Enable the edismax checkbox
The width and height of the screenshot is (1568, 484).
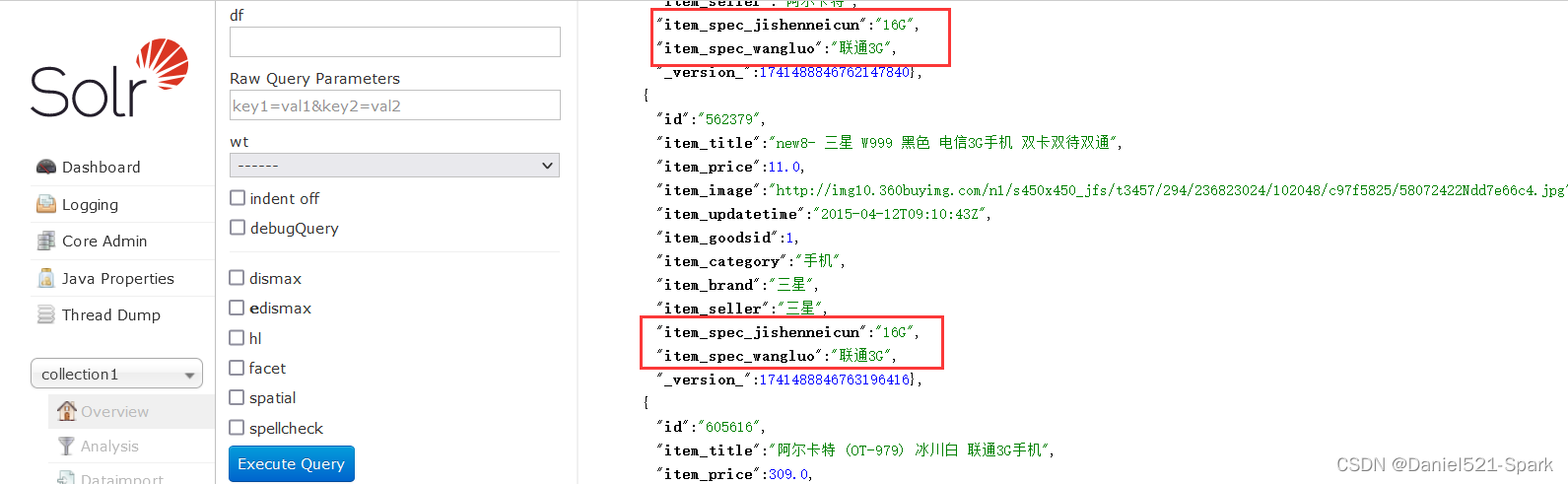[x=238, y=307]
